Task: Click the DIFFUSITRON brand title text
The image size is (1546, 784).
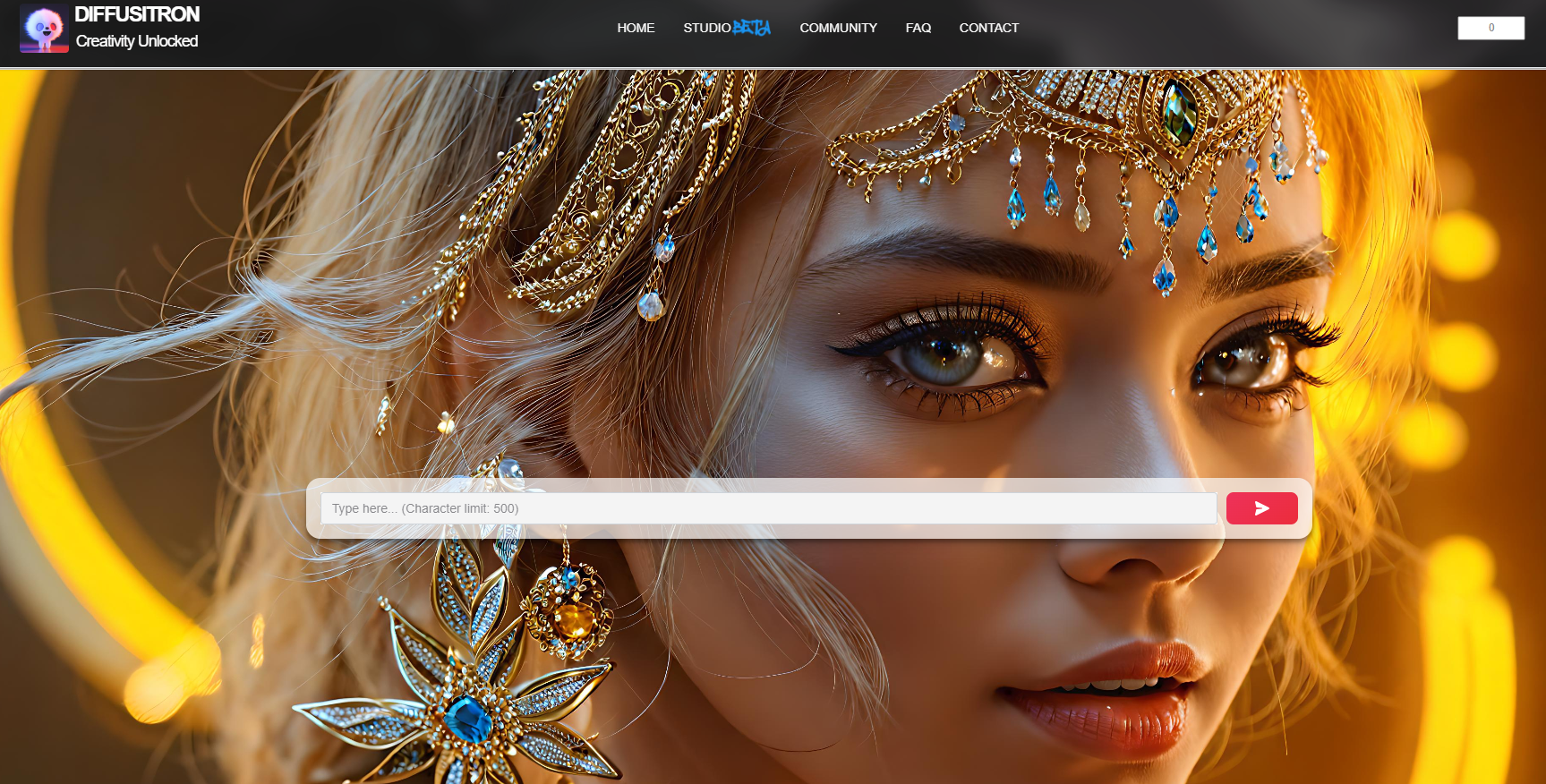Action: (137, 14)
